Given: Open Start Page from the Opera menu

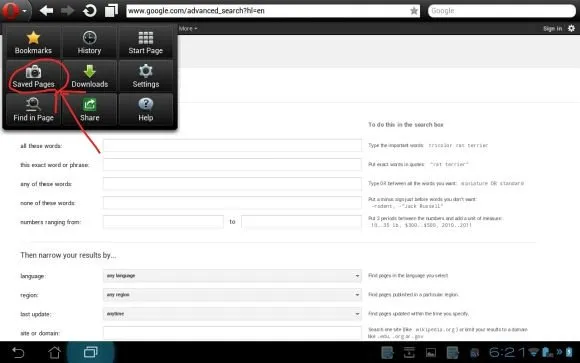Looking at the screenshot, I should point(146,43).
